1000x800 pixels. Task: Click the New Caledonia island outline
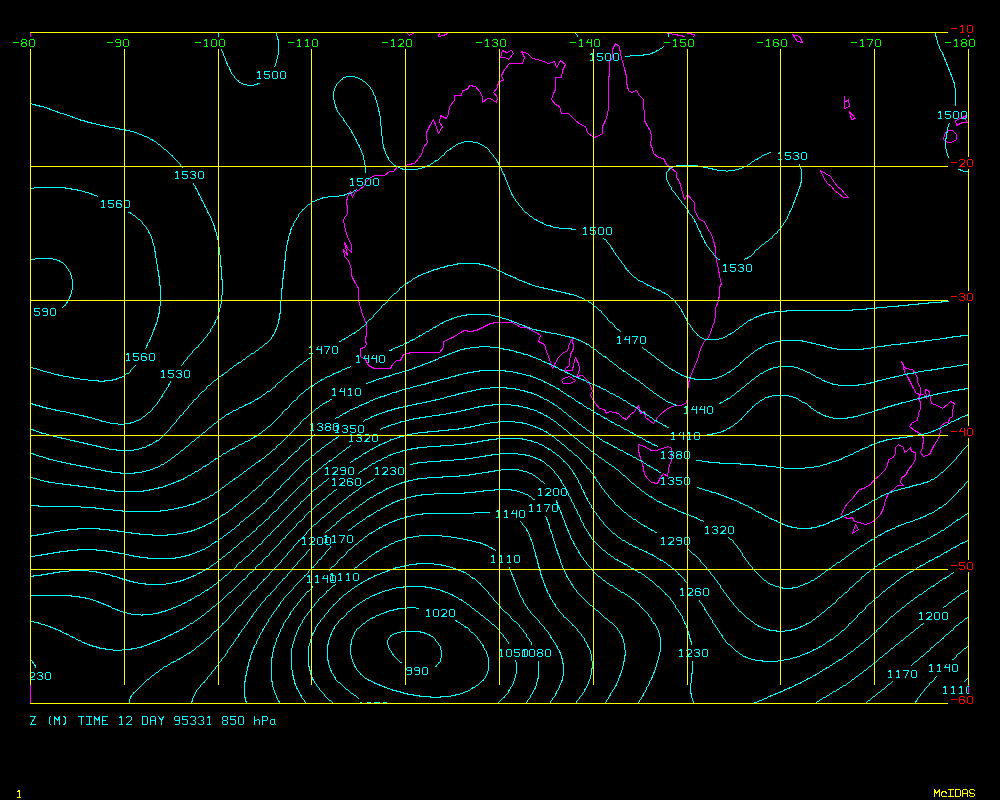coord(833,184)
